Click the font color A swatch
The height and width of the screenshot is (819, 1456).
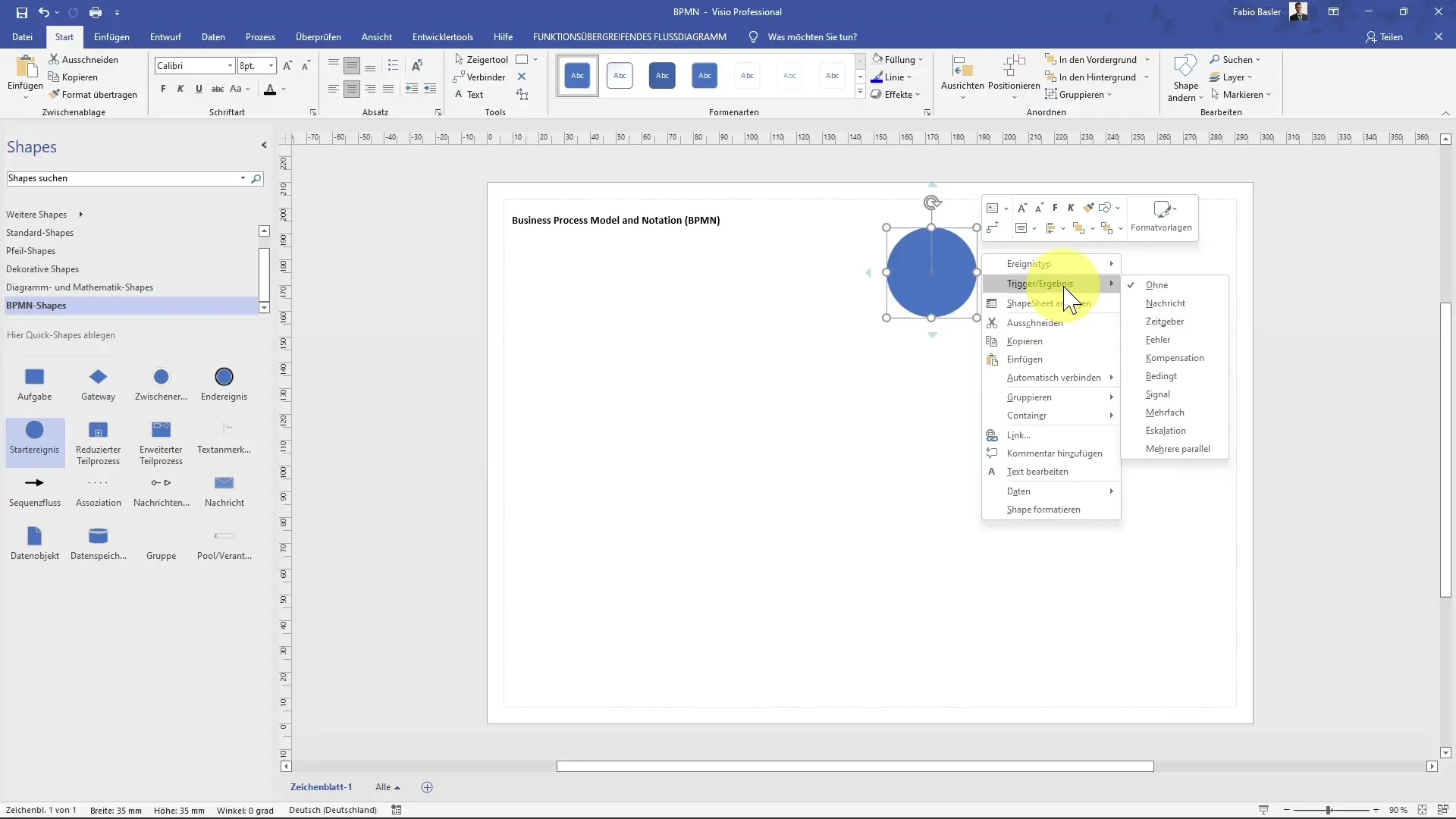[x=270, y=89]
